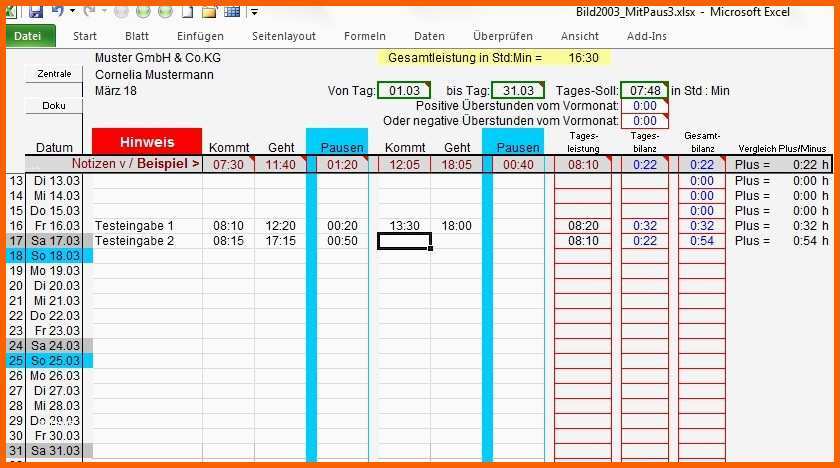Open the Seitenlayout ribbon tab
840x468 pixels.
click(x=283, y=36)
